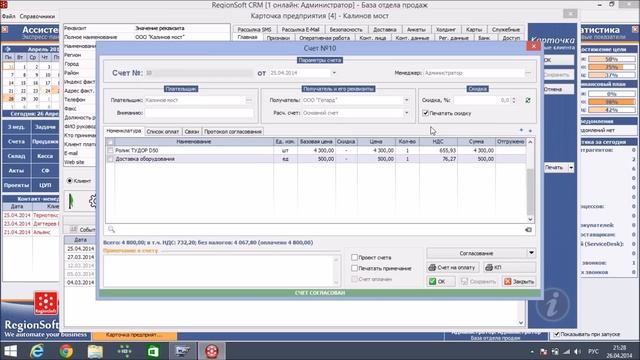Click the Касса button in assistant panel
This screenshot has height=360, width=640.
[45, 156]
